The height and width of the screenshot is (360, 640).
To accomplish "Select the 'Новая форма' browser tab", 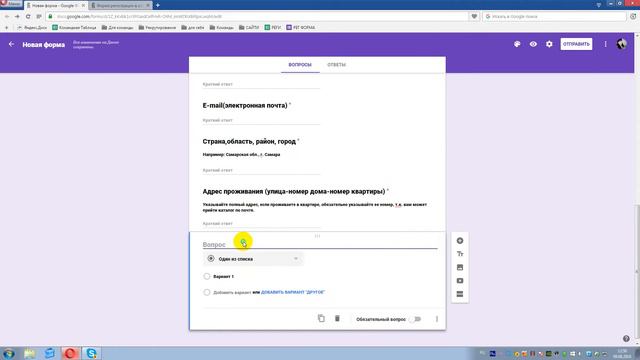I will pyautogui.click(x=56, y=5).
